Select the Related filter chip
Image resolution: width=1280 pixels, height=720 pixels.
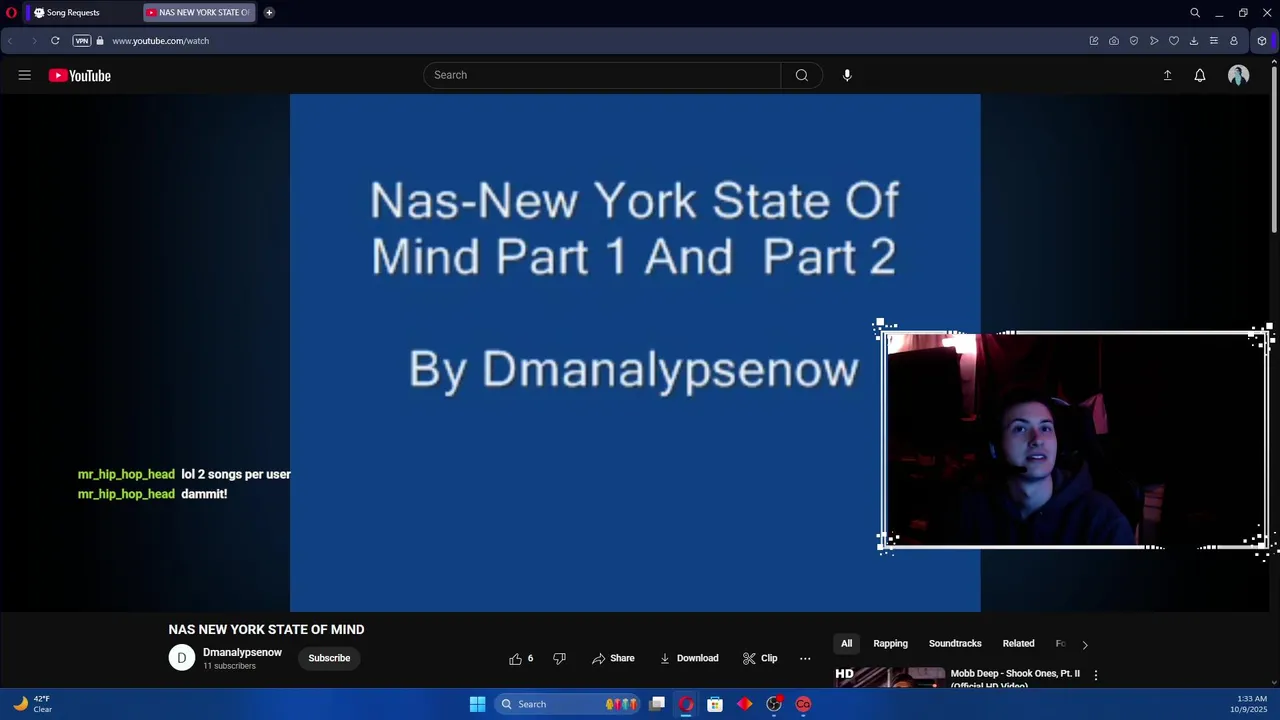pyautogui.click(x=1018, y=643)
